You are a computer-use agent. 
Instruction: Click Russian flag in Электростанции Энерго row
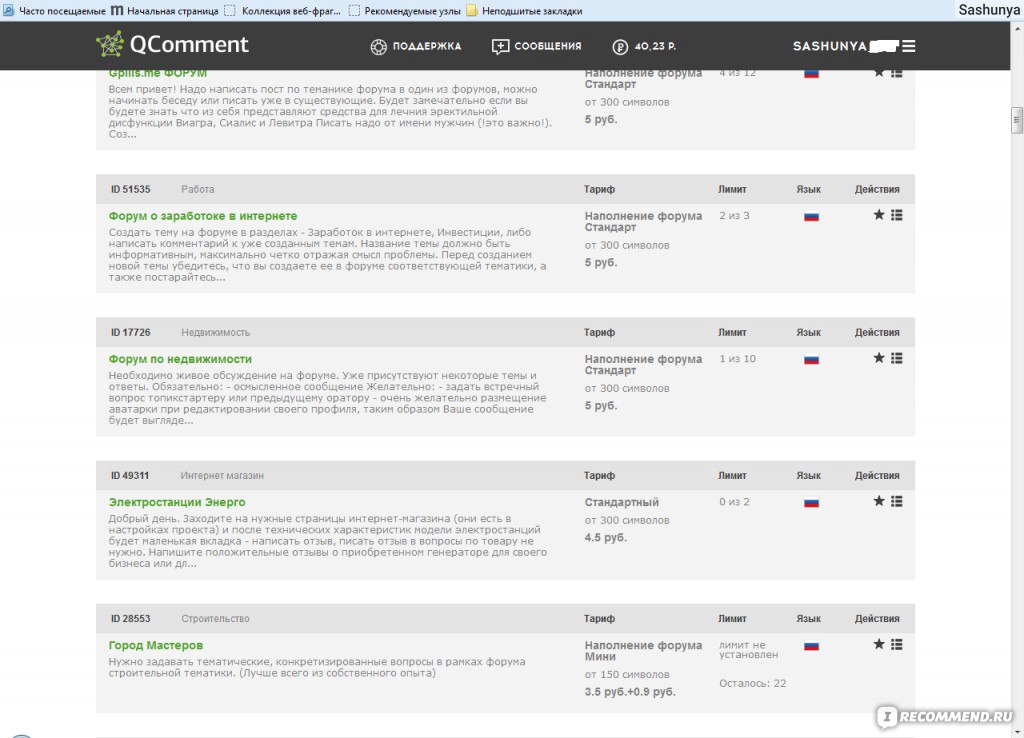(811, 502)
